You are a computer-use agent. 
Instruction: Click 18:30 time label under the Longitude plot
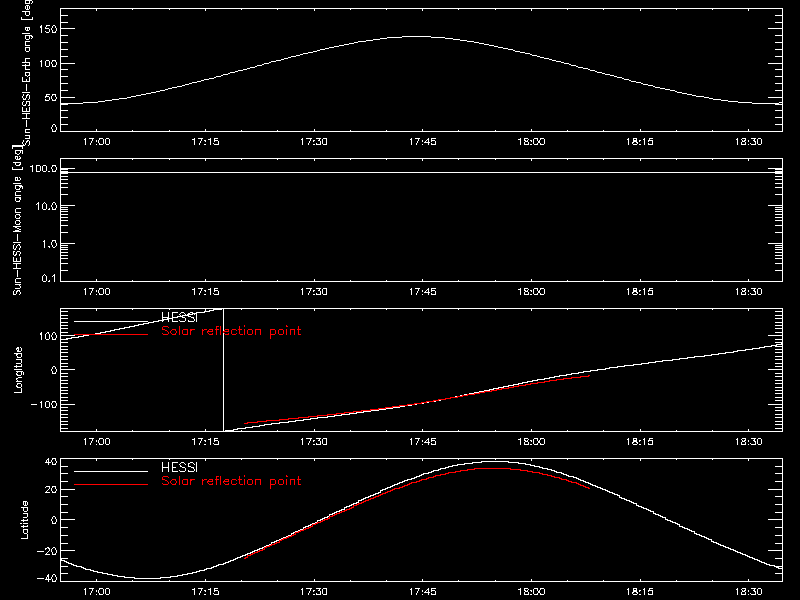pos(748,442)
